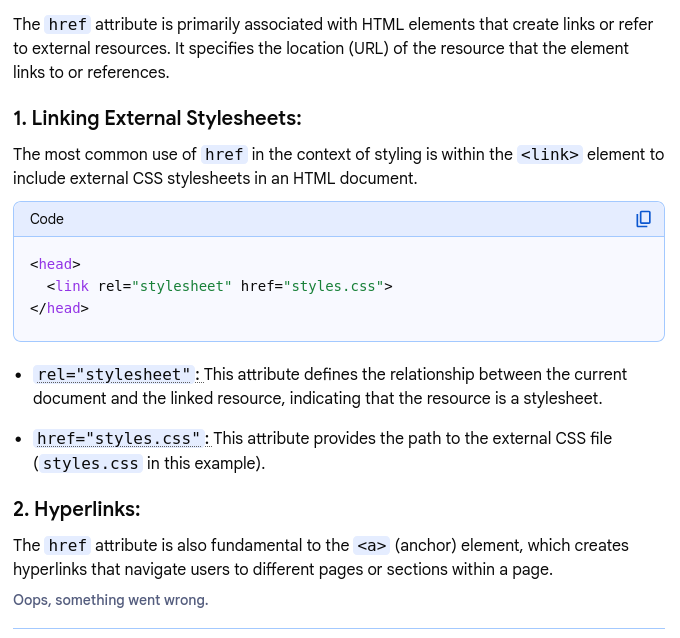
Task: Click the <link> inline code chip
Action: click(549, 154)
